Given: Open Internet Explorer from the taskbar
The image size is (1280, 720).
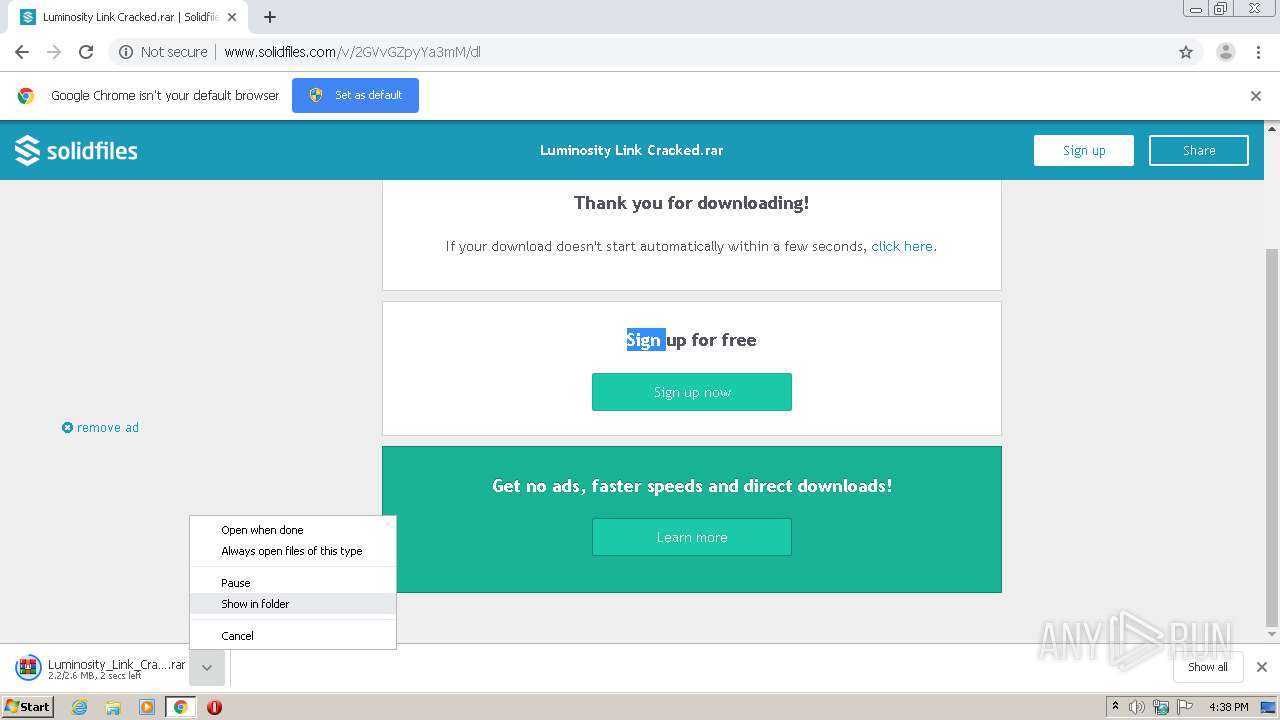Looking at the screenshot, I should coord(80,707).
